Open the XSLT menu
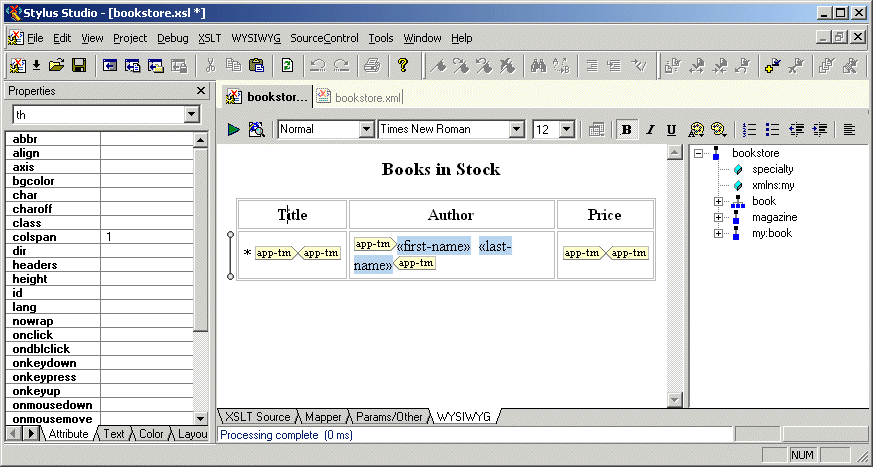Screen dimensions: 873x467 (209, 38)
